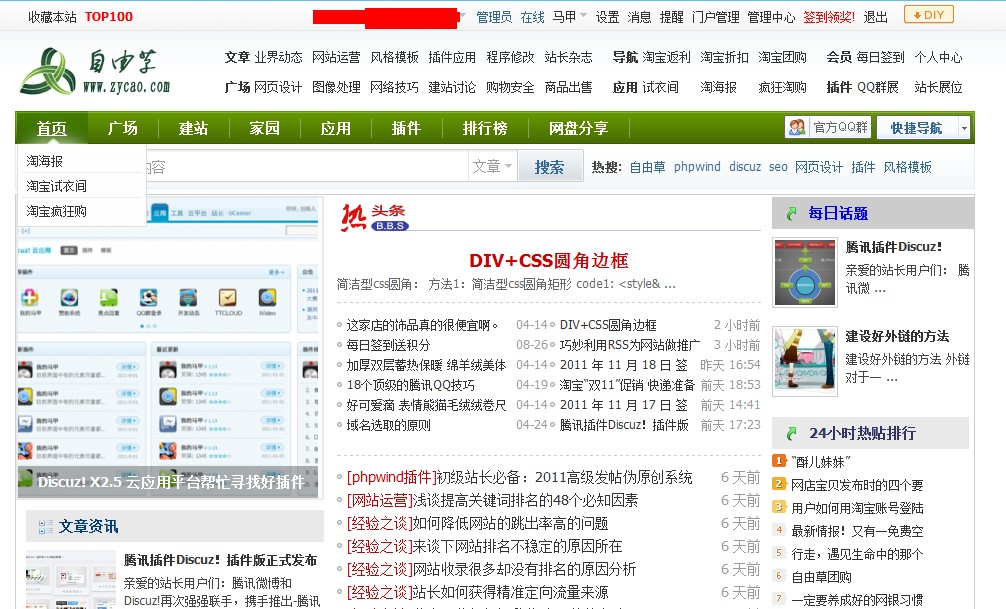Select the 排行榜 navigation tab
This screenshot has height=609, width=1006.
point(485,128)
